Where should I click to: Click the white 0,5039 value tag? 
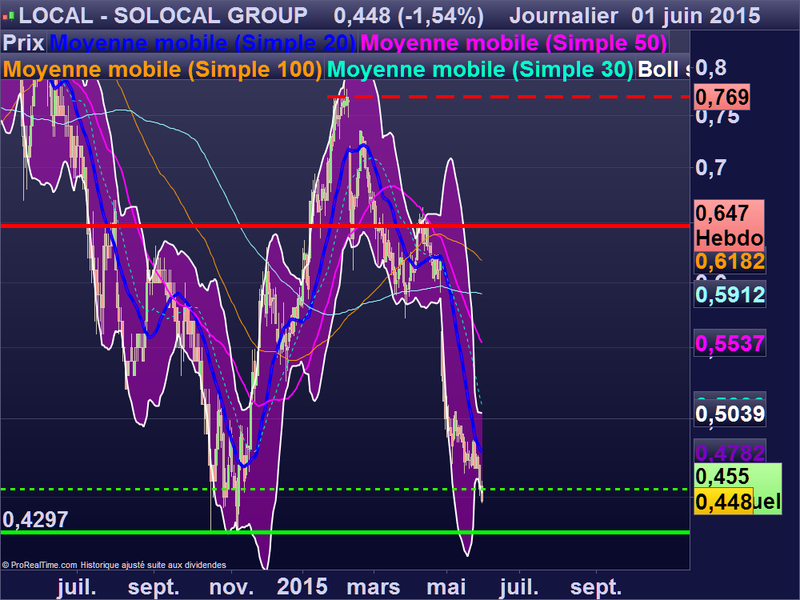tap(730, 414)
